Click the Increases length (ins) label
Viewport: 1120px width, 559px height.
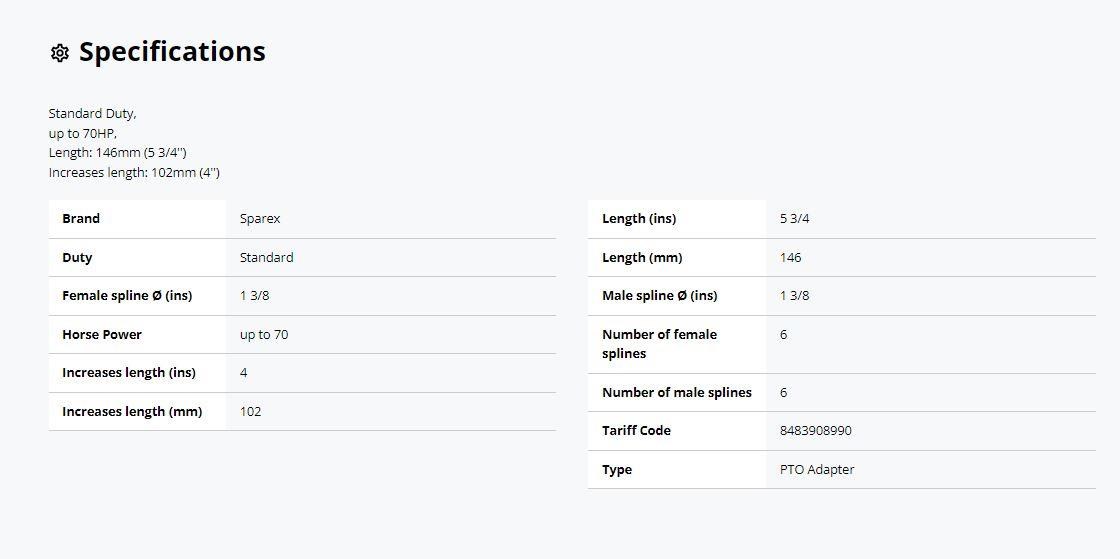(129, 373)
